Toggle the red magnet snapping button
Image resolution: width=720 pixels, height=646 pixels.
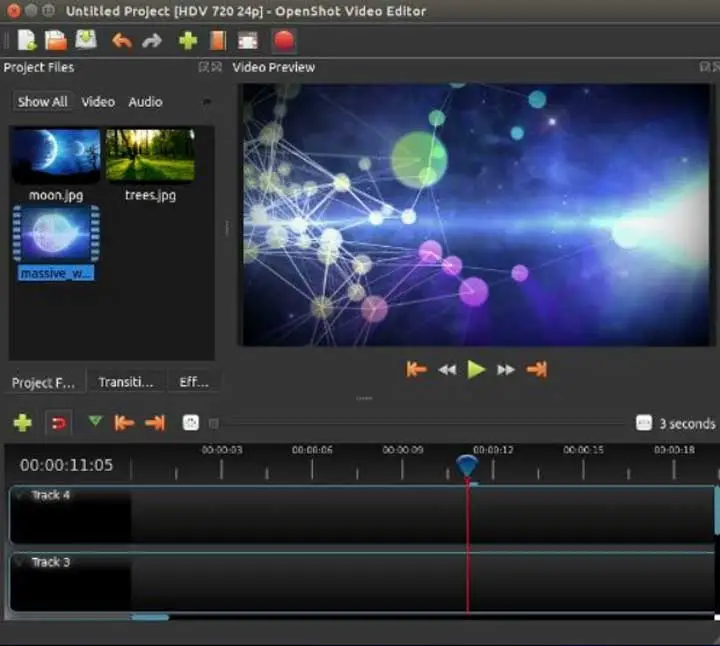tap(58, 423)
